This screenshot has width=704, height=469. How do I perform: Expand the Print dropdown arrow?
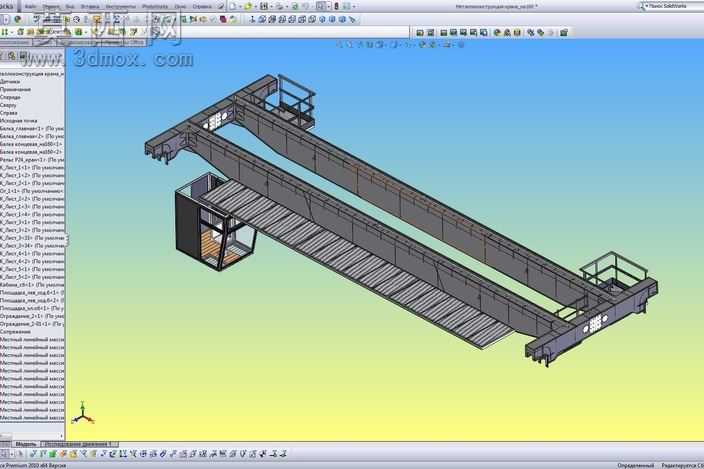tap(286, 7)
